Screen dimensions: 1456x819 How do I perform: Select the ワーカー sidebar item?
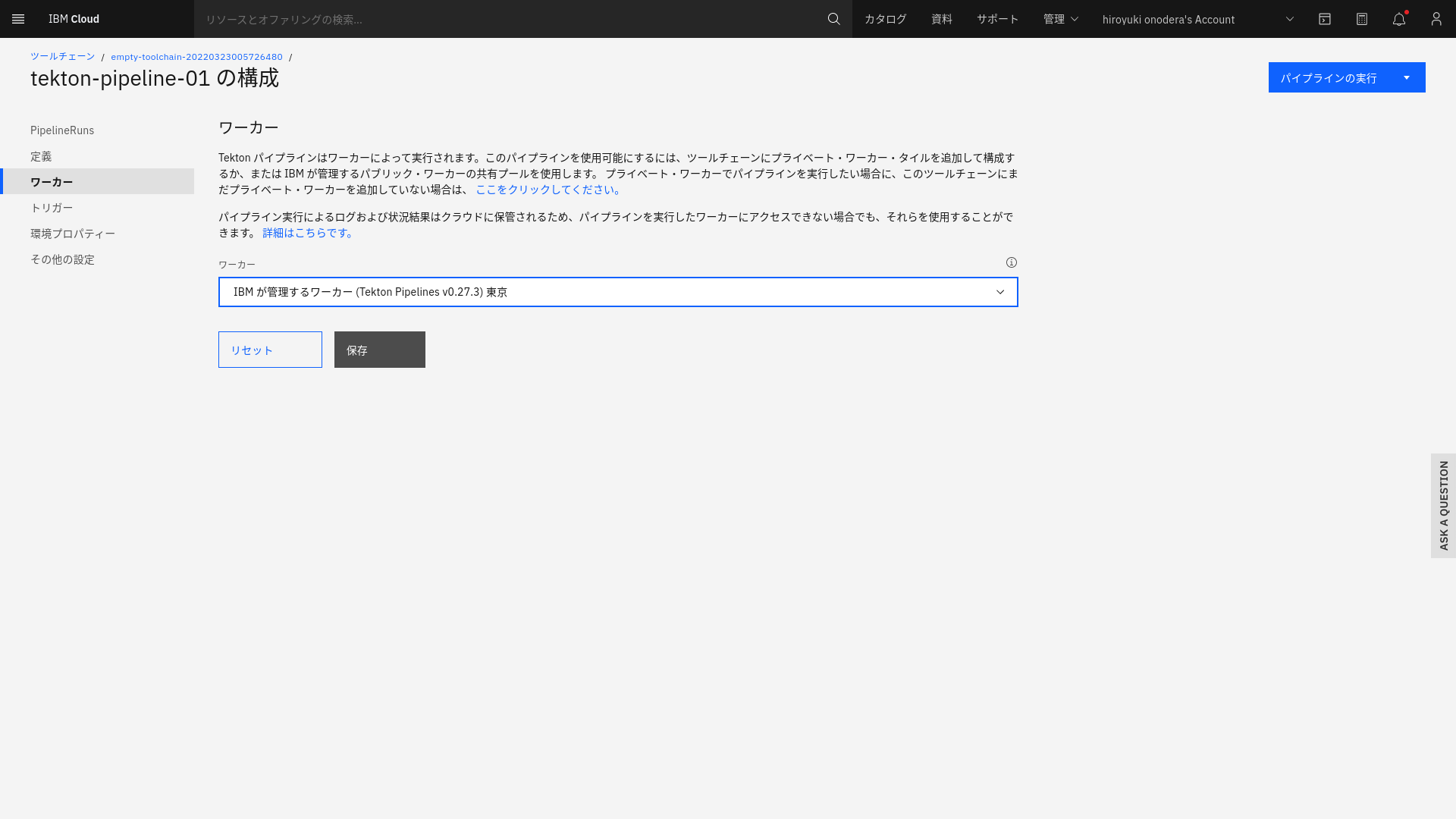tap(52, 181)
